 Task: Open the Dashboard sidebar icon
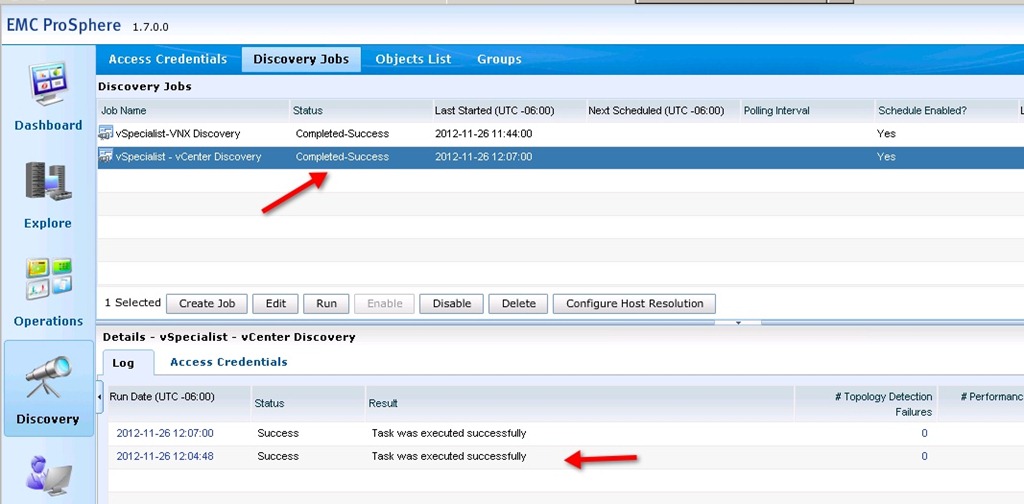click(x=47, y=86)
